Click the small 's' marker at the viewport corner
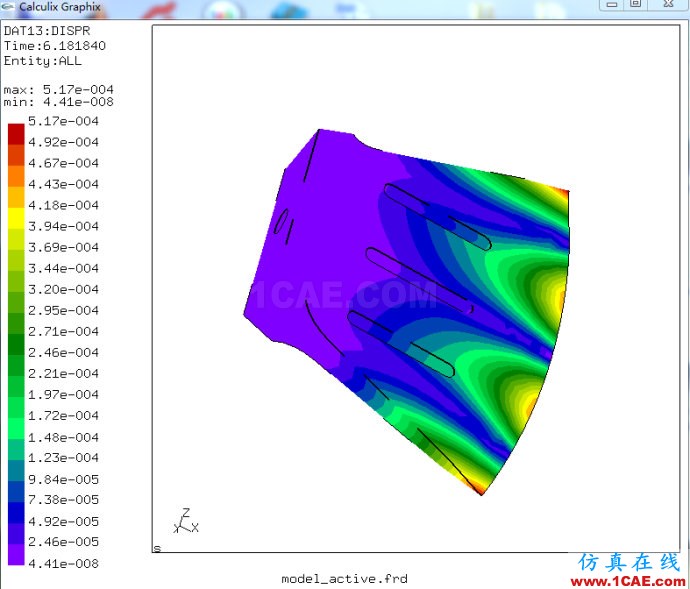The height and width of the screenshot is (589, 690). [x=158, y=548]
